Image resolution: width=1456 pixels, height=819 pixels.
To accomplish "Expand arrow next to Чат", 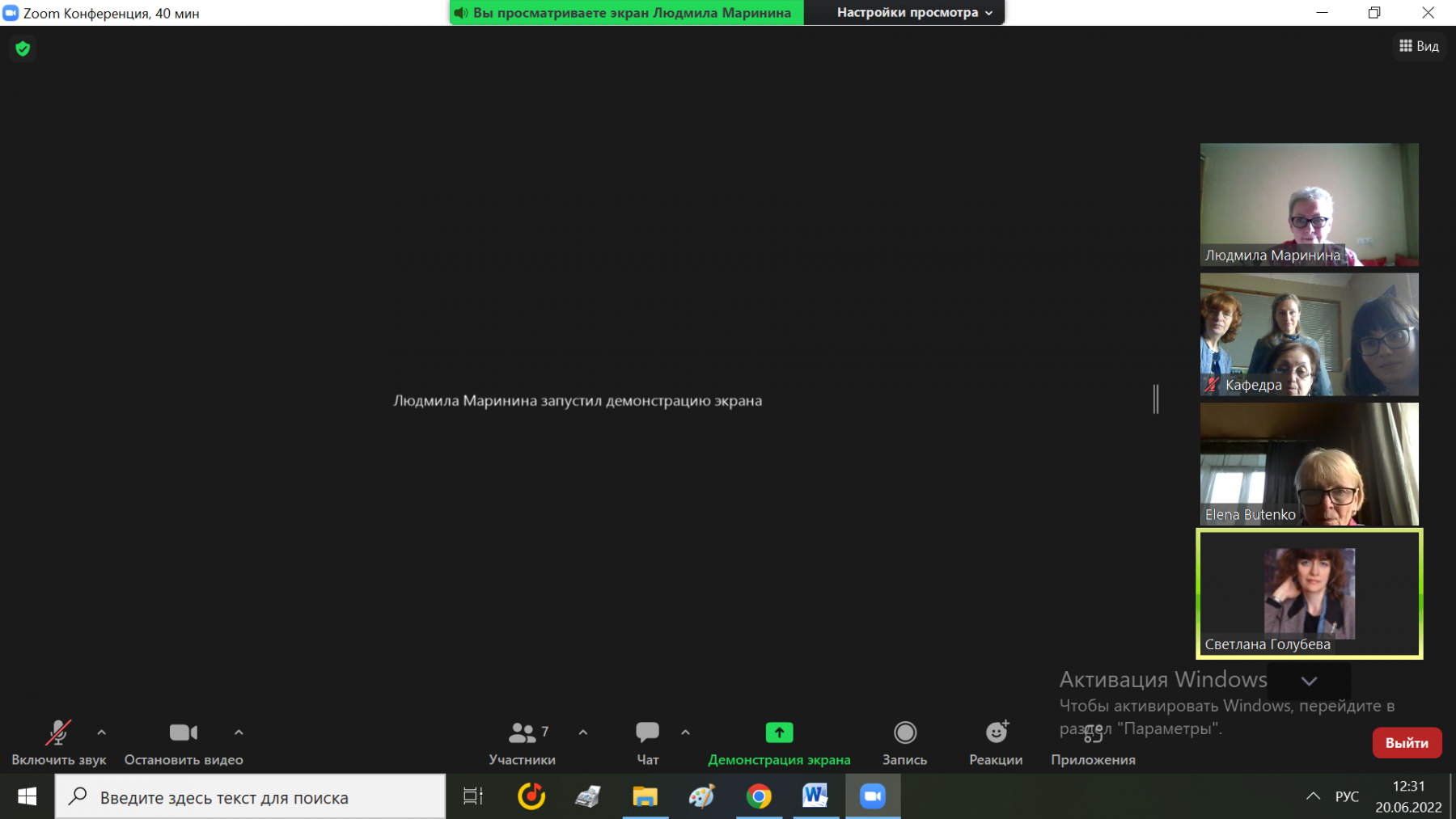I will (x=685, y=732).
